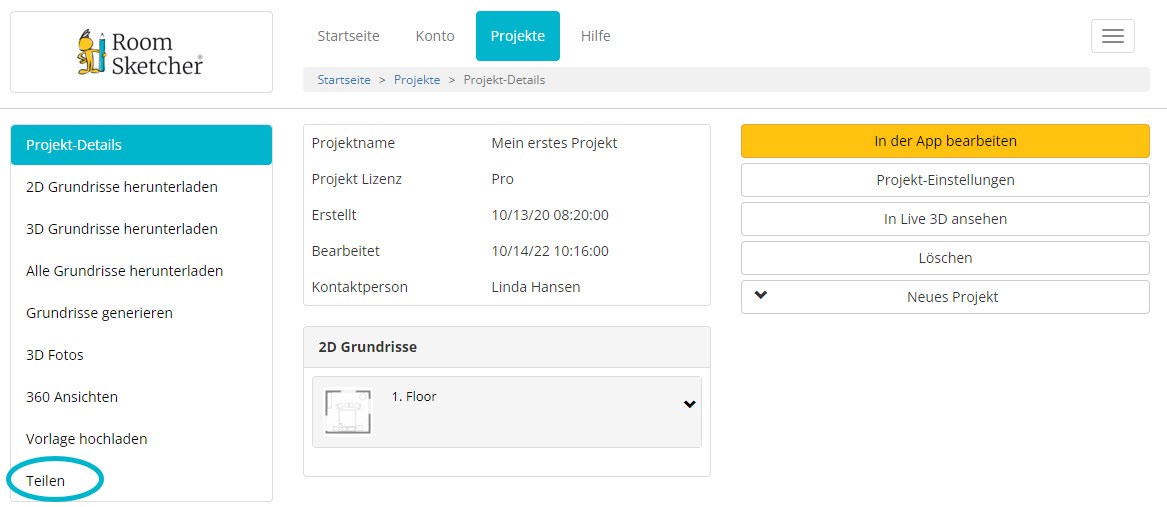Open the 1. Floor floor plan thumbnail
The image size is (1167, 507).
[x=348, y=412]
